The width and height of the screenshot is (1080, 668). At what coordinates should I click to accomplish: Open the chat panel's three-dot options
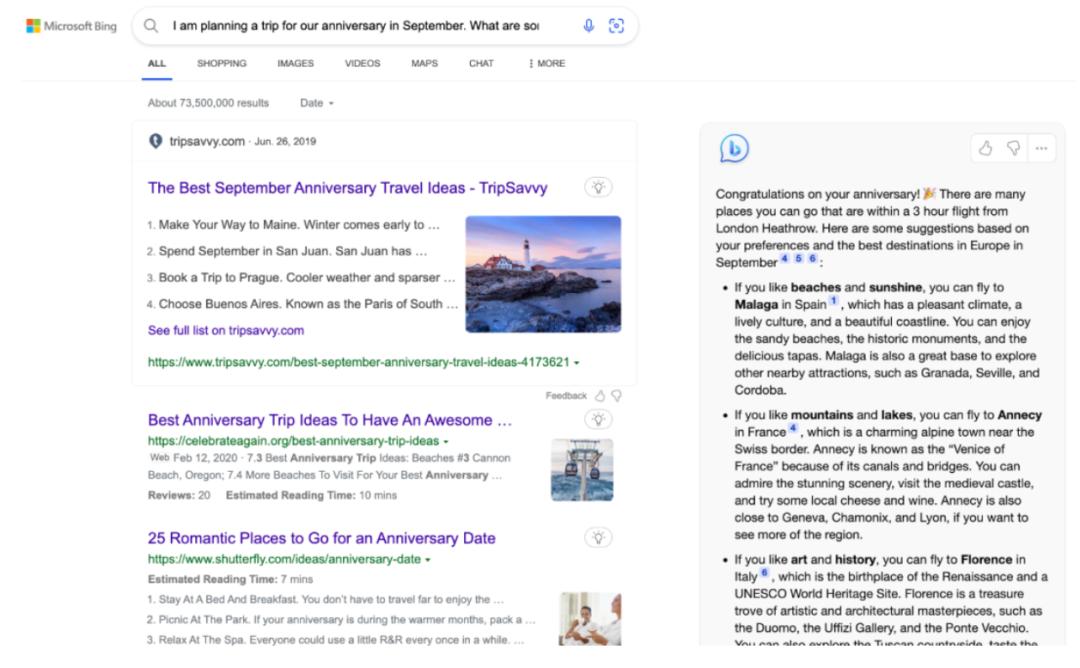coord(1041,148)
